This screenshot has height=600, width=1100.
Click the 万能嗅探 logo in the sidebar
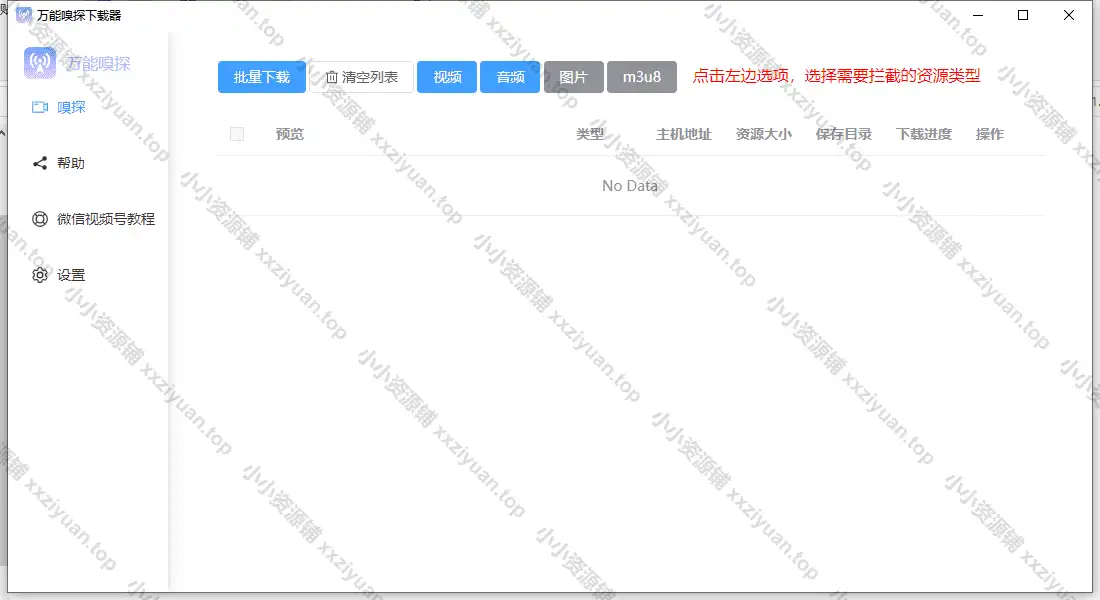tap(40, 63)
